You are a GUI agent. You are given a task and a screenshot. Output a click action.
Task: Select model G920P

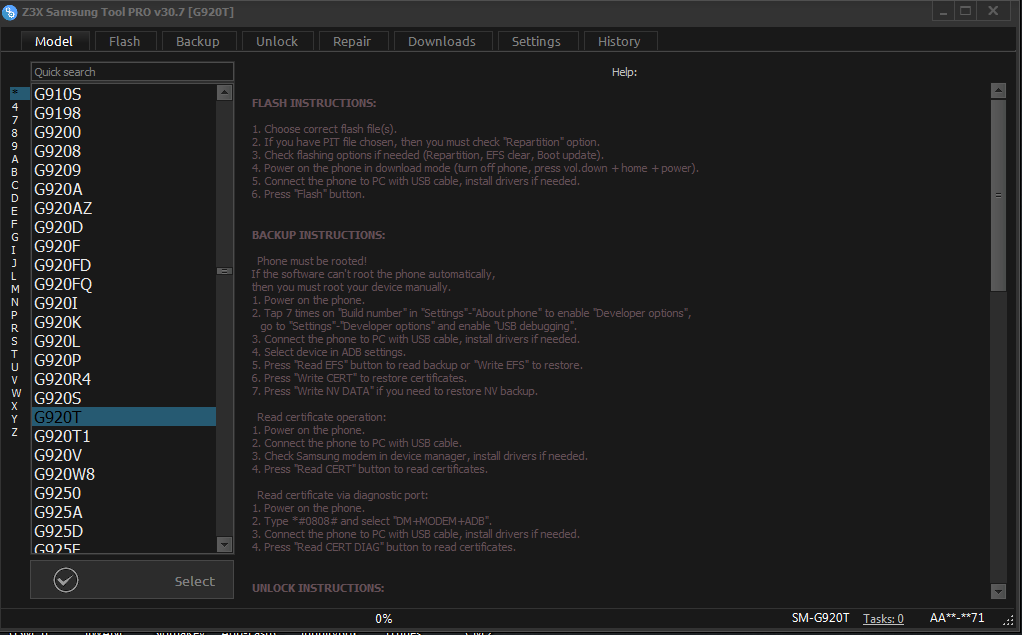point(124,360)
